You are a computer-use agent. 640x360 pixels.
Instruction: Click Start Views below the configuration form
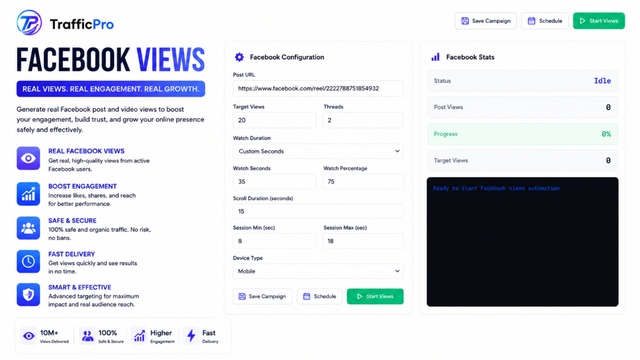point(375,296)
